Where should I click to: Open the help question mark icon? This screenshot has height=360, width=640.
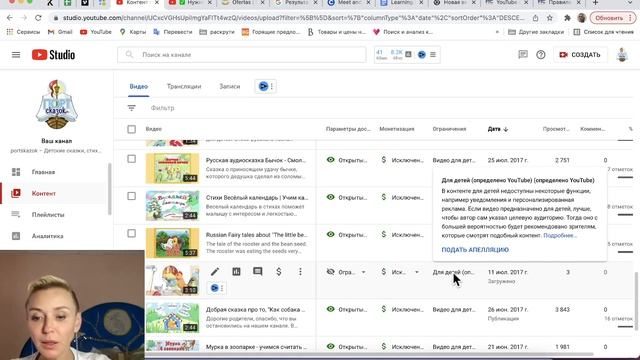point(541,55)
